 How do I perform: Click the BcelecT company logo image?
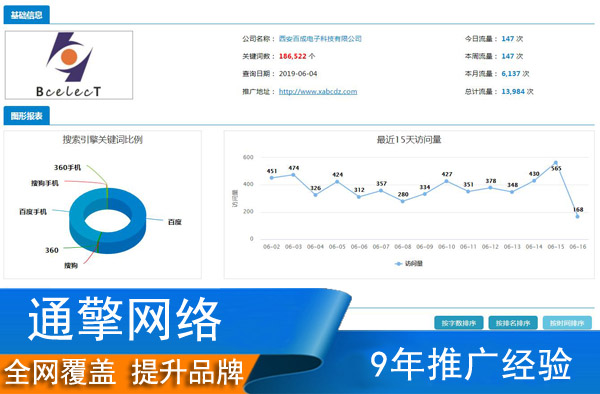coord(69,65)
